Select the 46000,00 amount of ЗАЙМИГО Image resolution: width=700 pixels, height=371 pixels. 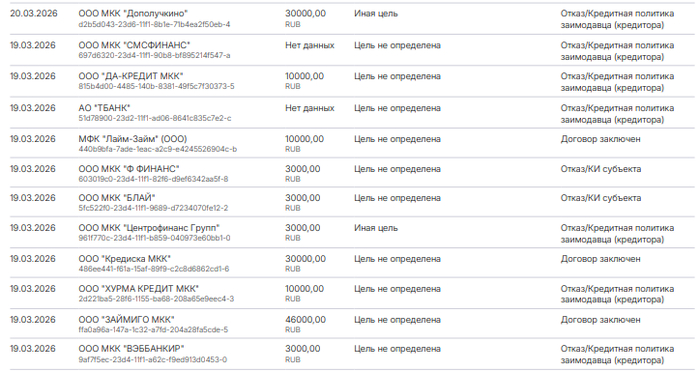coord(305,320)
